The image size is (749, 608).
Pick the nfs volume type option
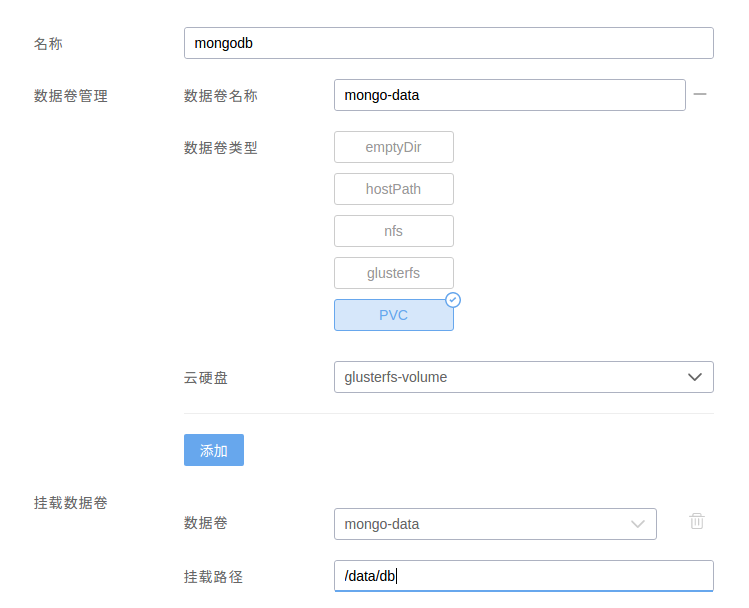tap(393, 231)
